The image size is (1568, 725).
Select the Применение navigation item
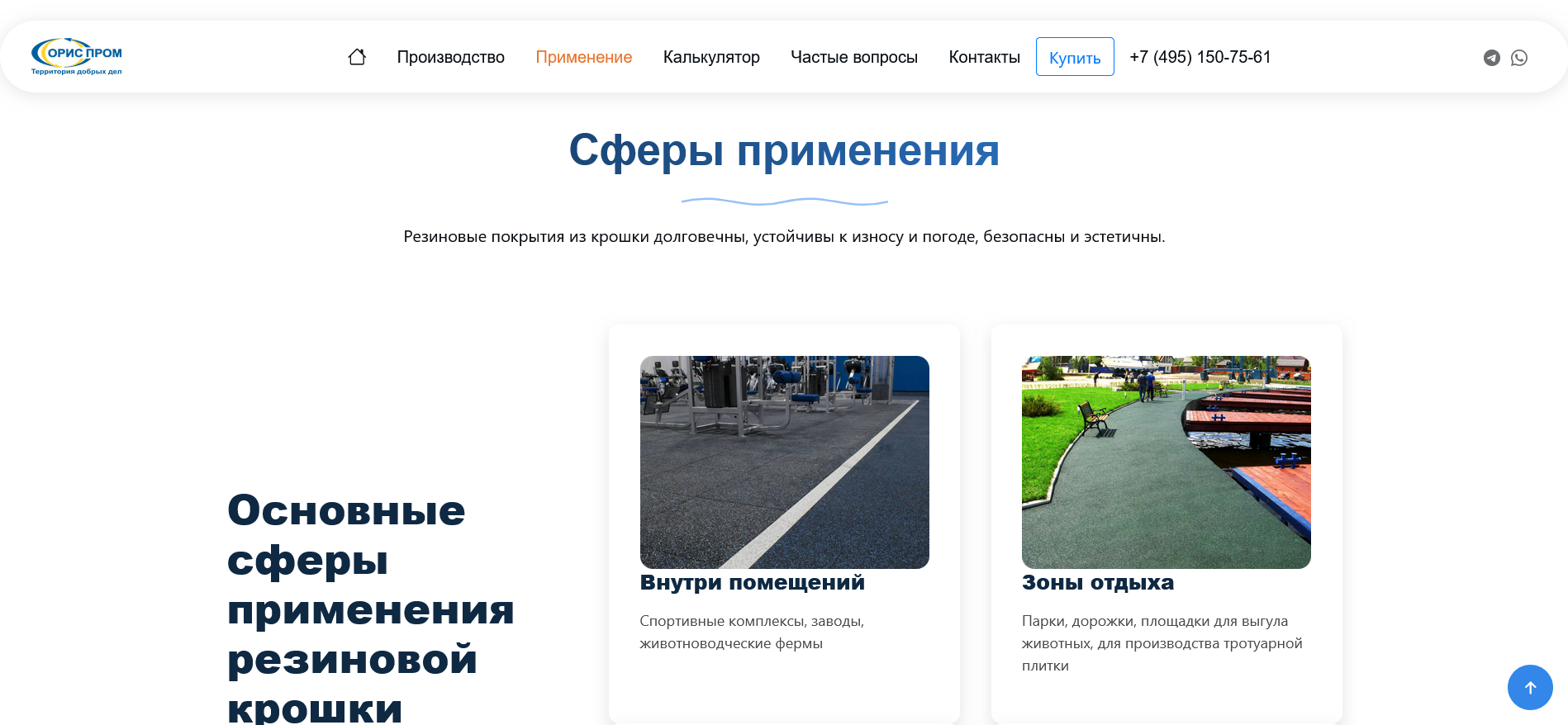583,57
